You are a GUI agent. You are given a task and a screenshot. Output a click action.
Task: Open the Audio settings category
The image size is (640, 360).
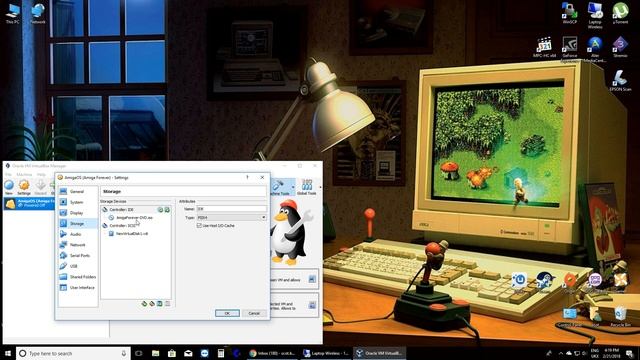[x=77, y=234]
